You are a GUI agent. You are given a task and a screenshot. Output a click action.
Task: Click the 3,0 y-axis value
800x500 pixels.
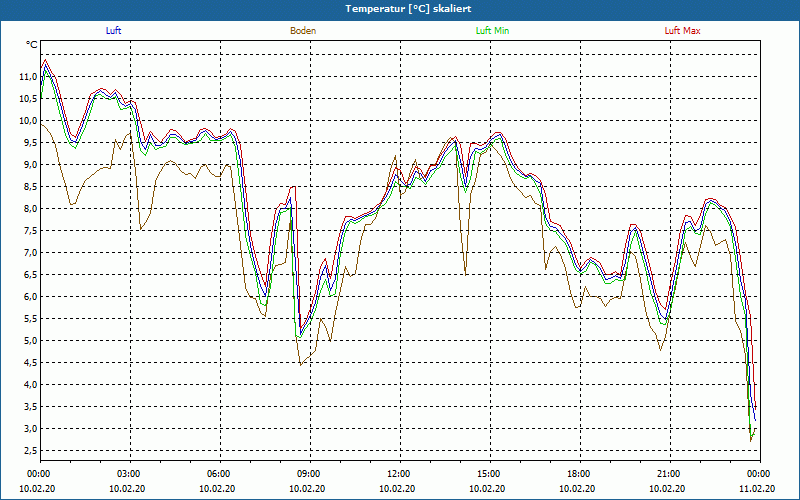30,428
